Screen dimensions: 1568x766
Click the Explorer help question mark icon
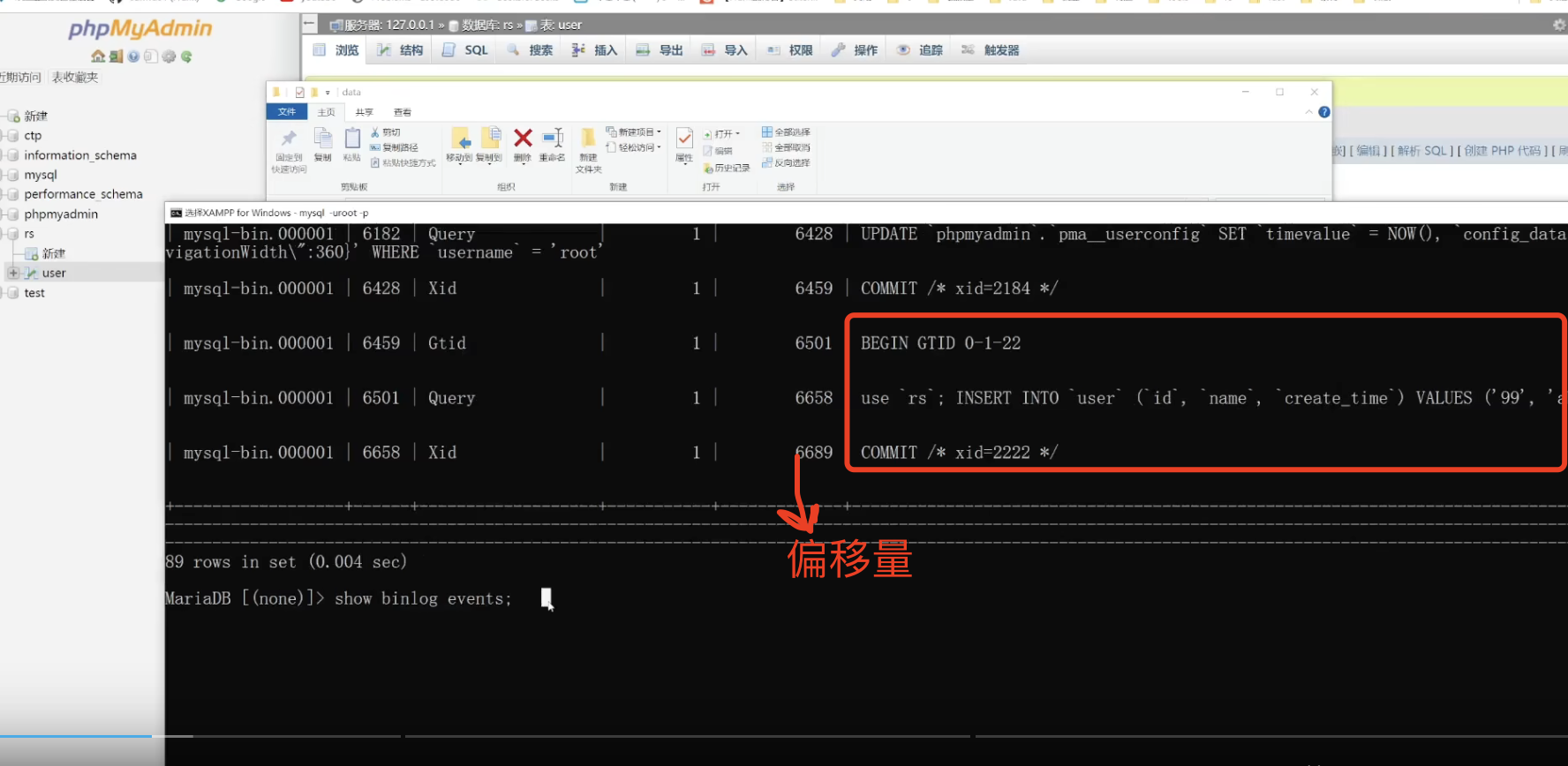pos(1323,112)
